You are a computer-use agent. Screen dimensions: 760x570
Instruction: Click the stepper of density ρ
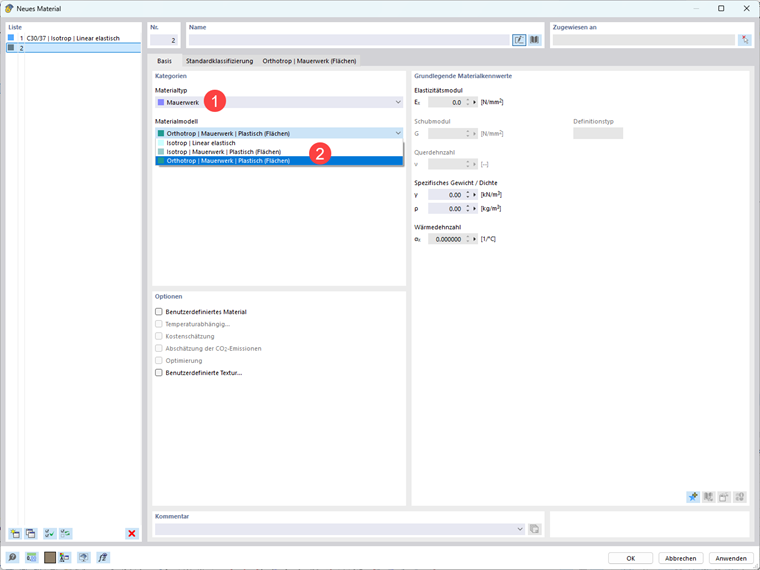click(x=468, y=209)
